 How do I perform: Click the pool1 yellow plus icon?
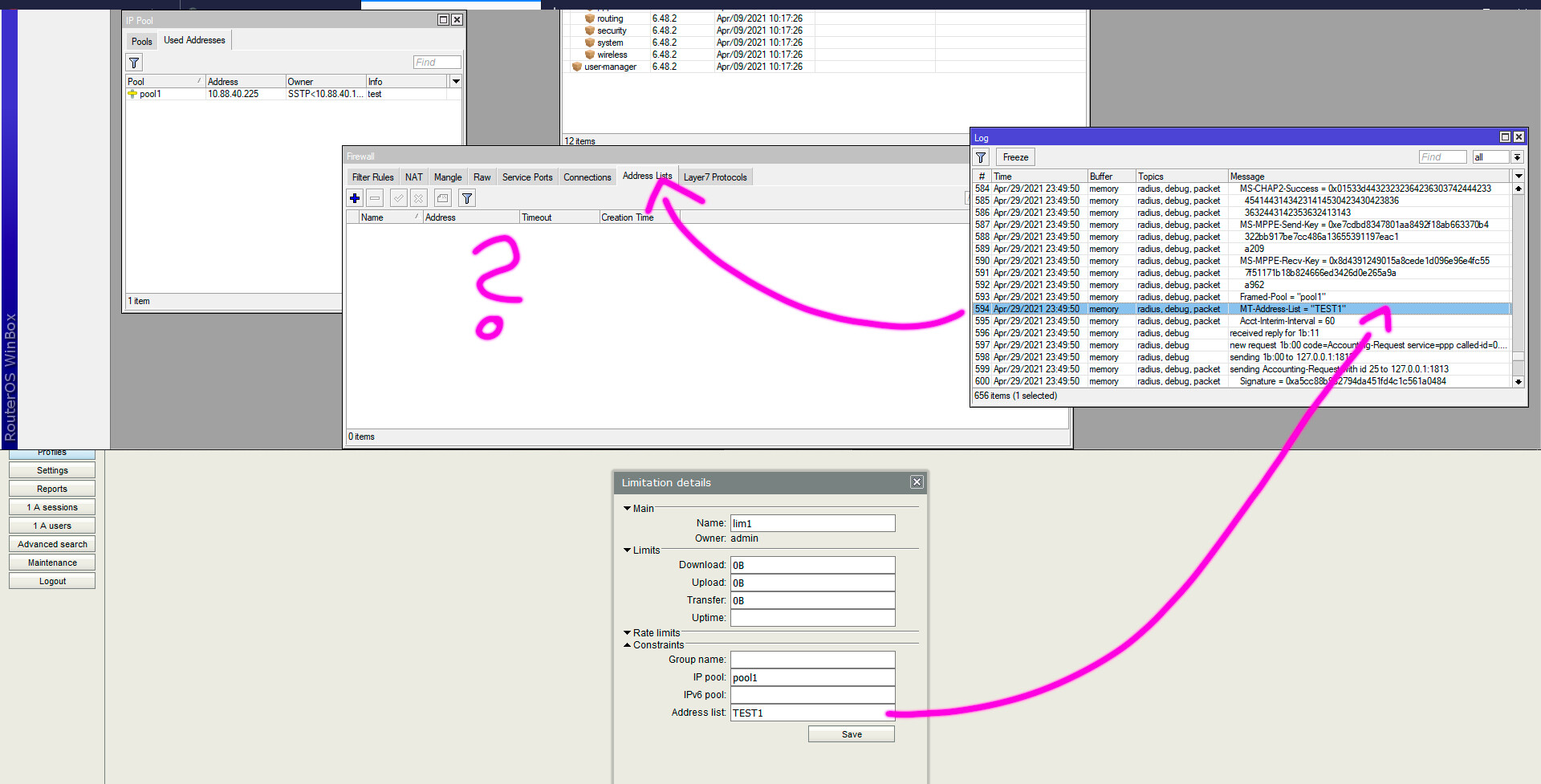tap(132, 94)
